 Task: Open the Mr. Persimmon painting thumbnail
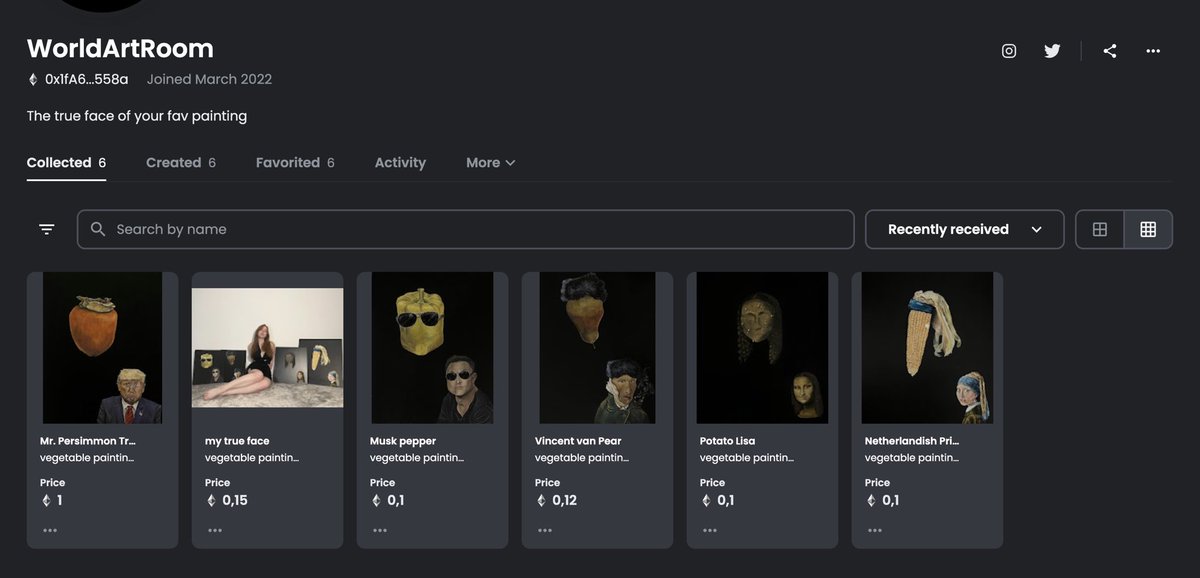click(102, 347)
